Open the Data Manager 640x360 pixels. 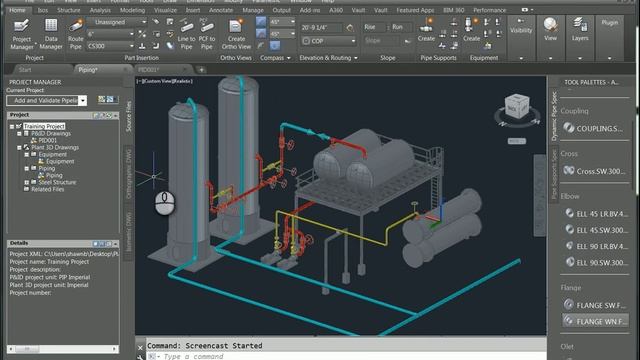[x=51, y=34]
